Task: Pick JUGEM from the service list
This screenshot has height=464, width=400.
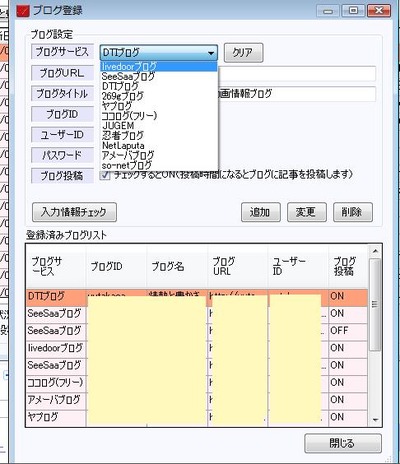Action: click(159, 126)
